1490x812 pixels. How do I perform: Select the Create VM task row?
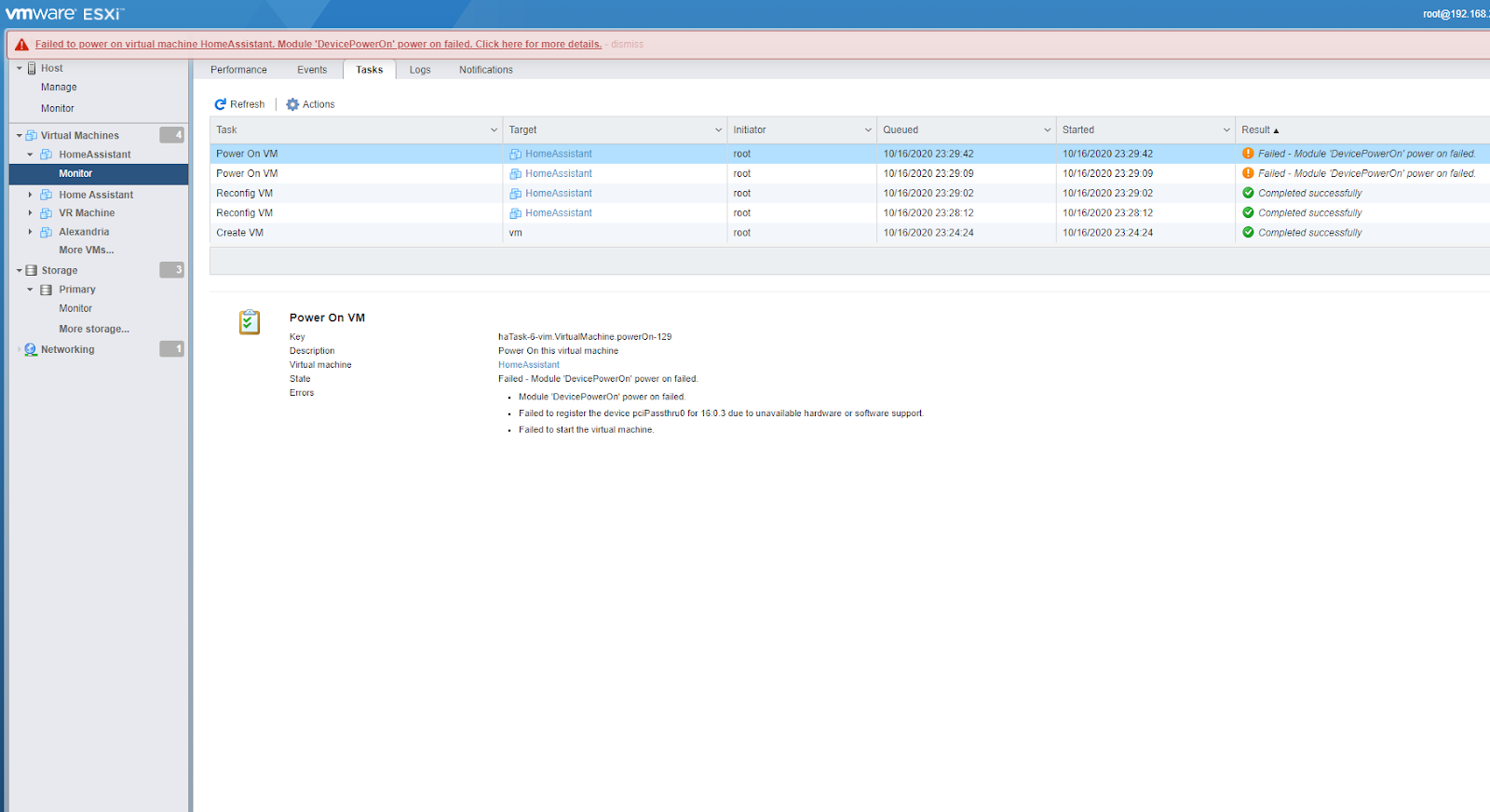coord(849,233)
